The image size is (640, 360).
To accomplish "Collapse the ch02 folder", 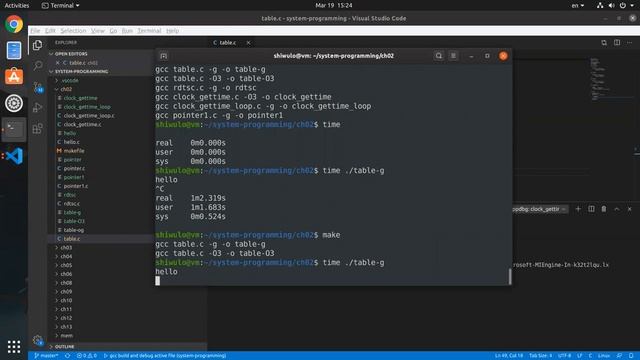I will tap(64, 89).
